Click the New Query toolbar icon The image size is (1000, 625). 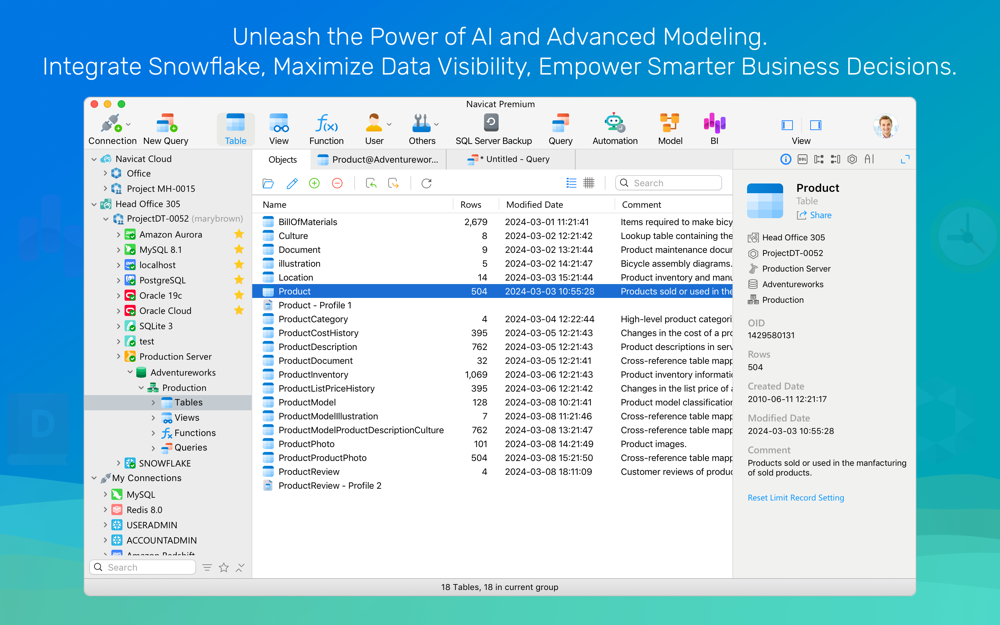[x=166, y=129]
